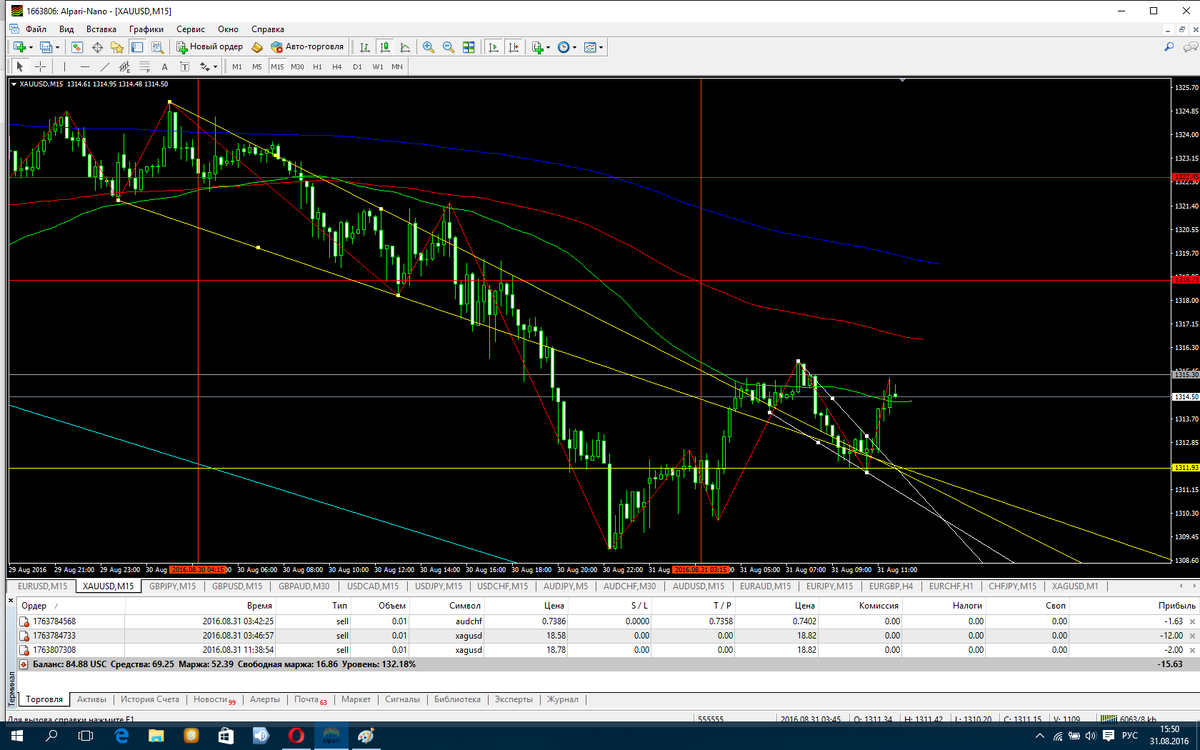Select the M30 timeframe button
Screen dimensions: 1200x750
(297, 66)
